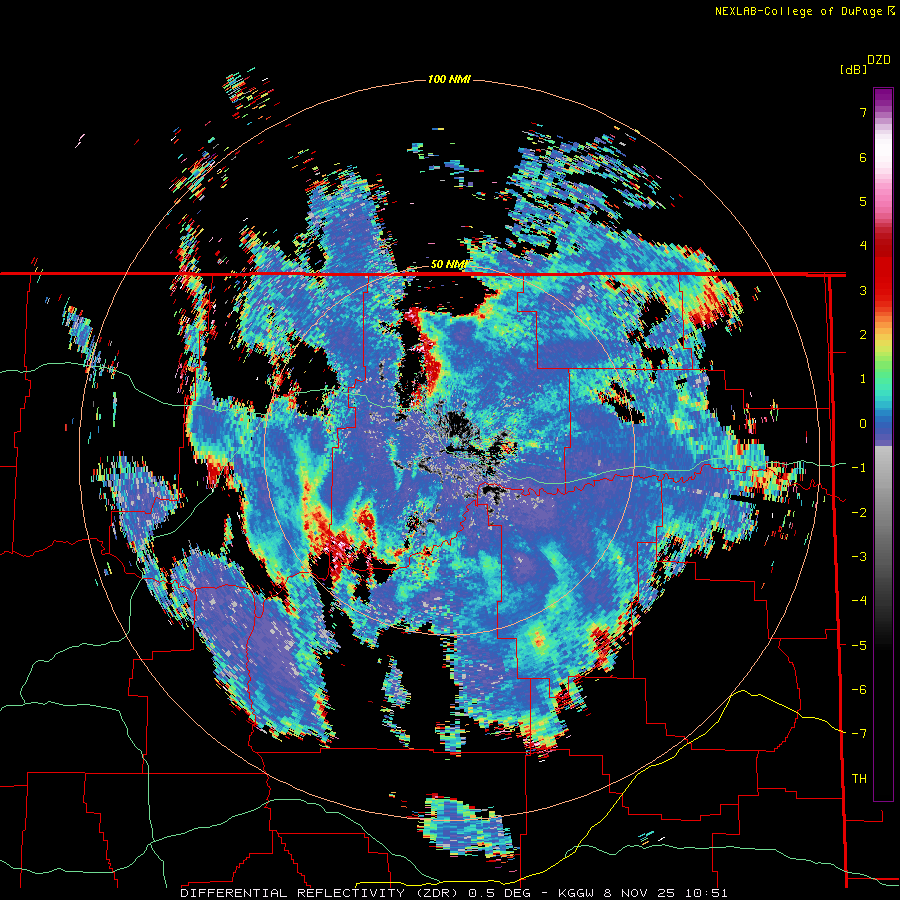The image size is (900, 900).
Task: Click the [dB] unit label
Action: coord(853,69)
